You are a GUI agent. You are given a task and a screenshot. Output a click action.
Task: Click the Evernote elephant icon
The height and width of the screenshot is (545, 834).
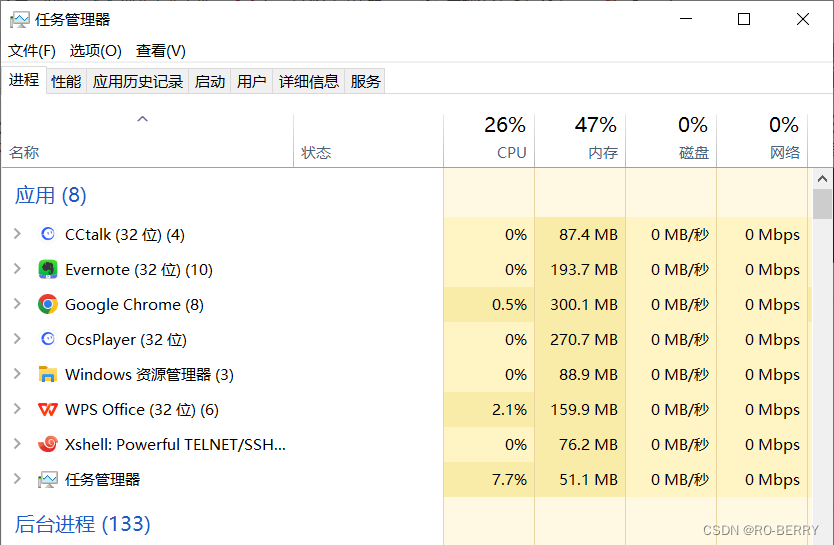(48, 270)
